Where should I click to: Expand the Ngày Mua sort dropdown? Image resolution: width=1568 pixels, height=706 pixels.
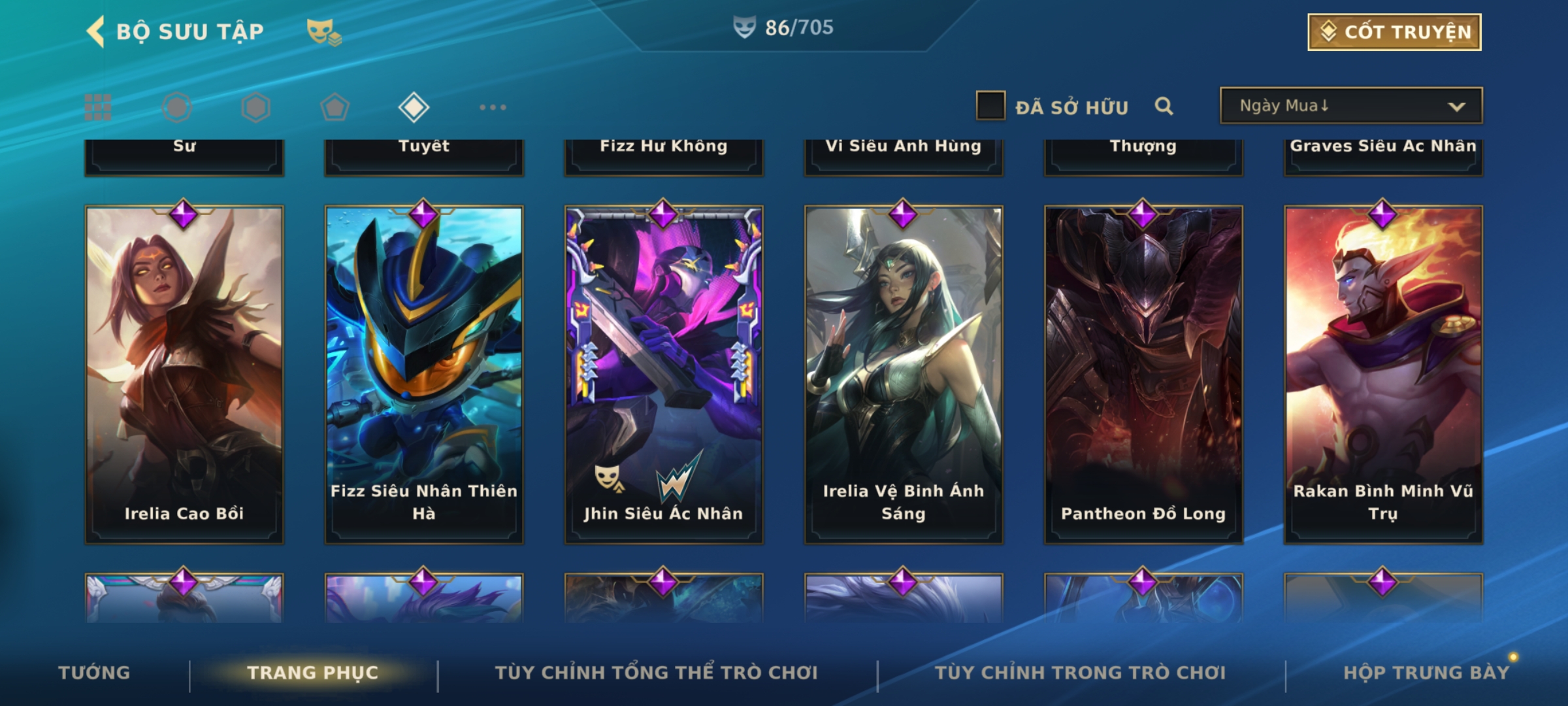pos(1351,105)
